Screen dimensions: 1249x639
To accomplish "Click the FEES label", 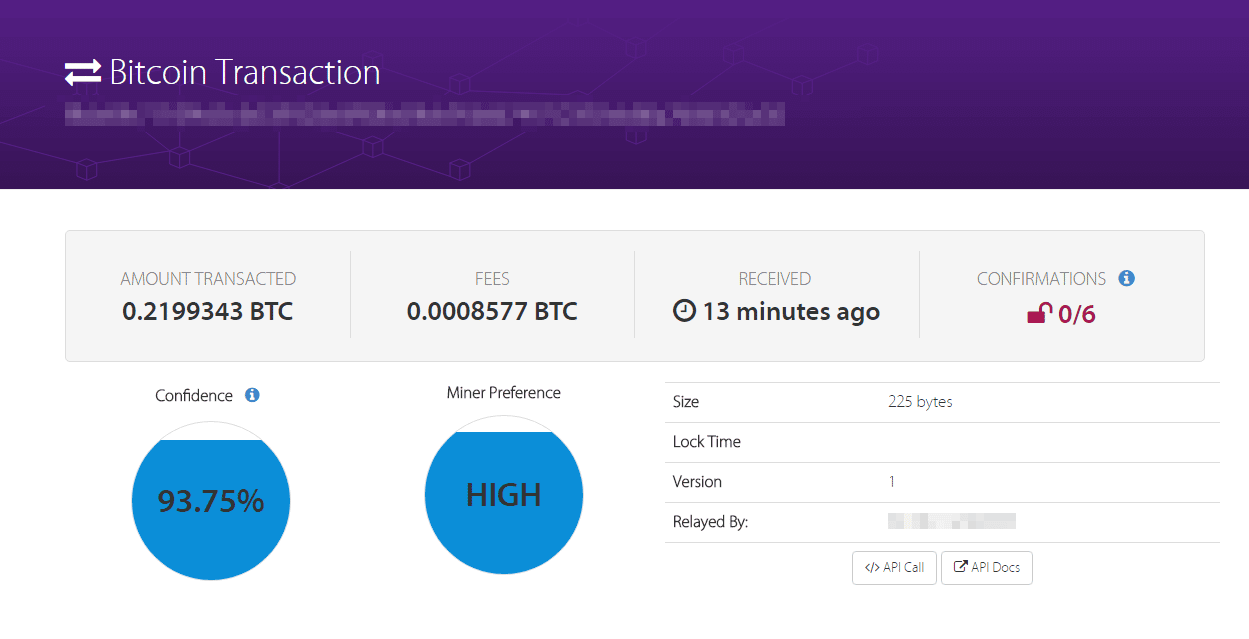I will coord(492,279).
